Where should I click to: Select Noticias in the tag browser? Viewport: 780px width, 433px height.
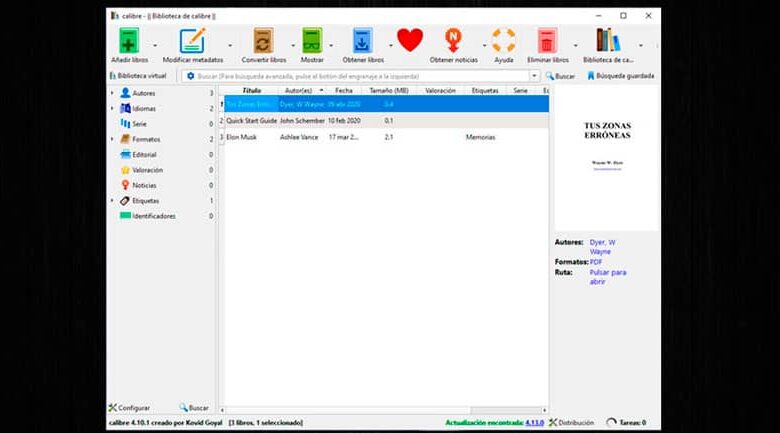pos(144,186)
